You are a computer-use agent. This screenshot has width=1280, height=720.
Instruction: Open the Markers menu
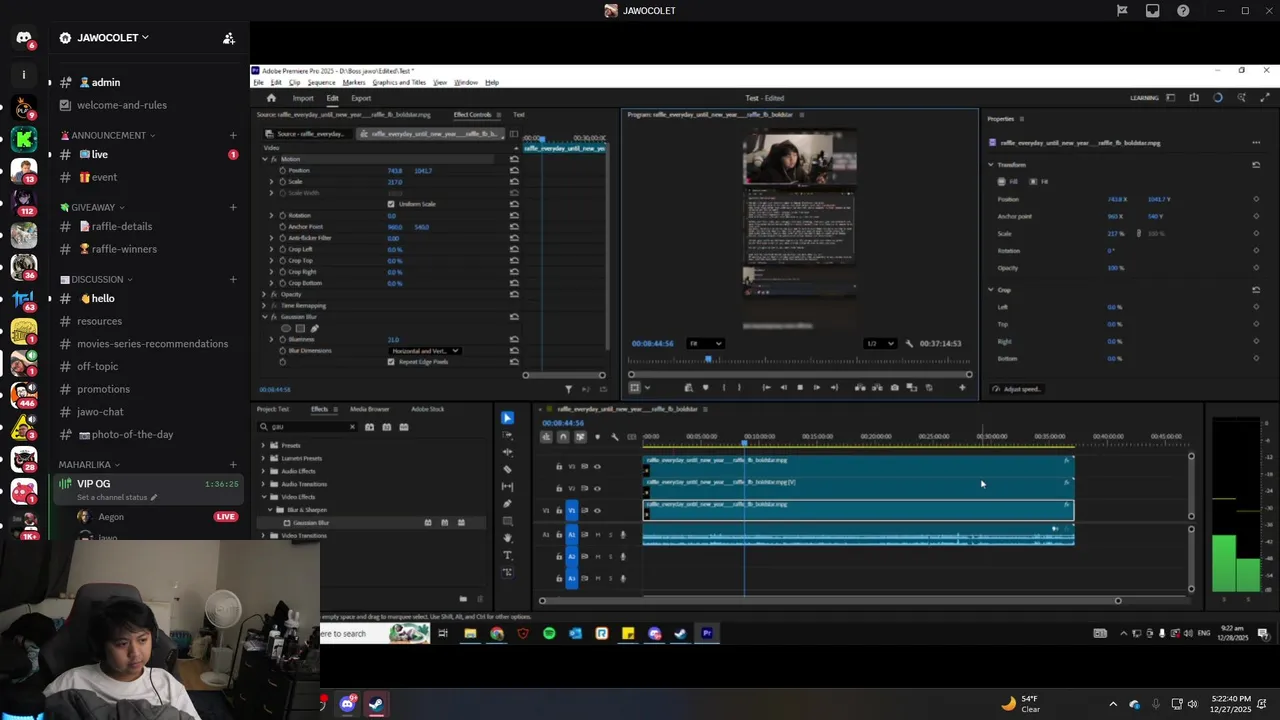pyautogui.click(x=354, y=82)
